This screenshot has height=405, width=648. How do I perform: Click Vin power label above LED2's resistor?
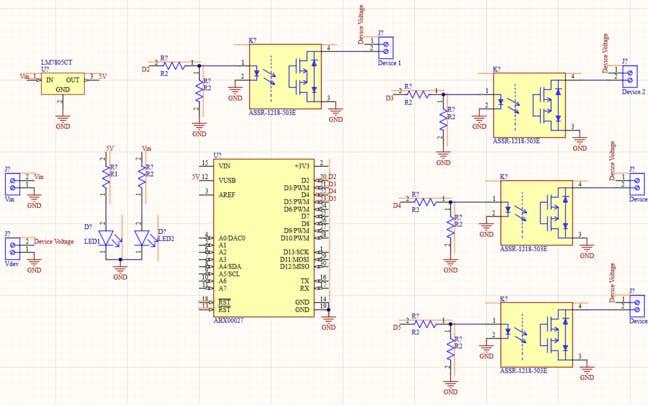tap(146, 148)
